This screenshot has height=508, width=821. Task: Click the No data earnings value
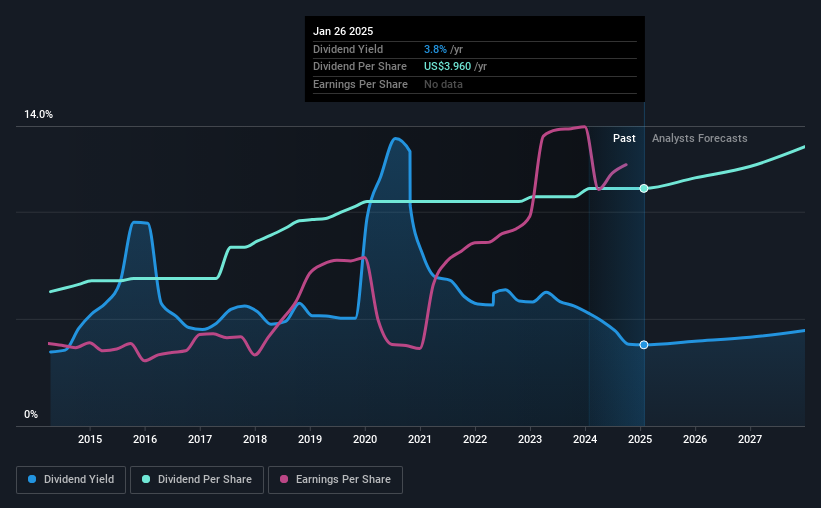[443, 84]
